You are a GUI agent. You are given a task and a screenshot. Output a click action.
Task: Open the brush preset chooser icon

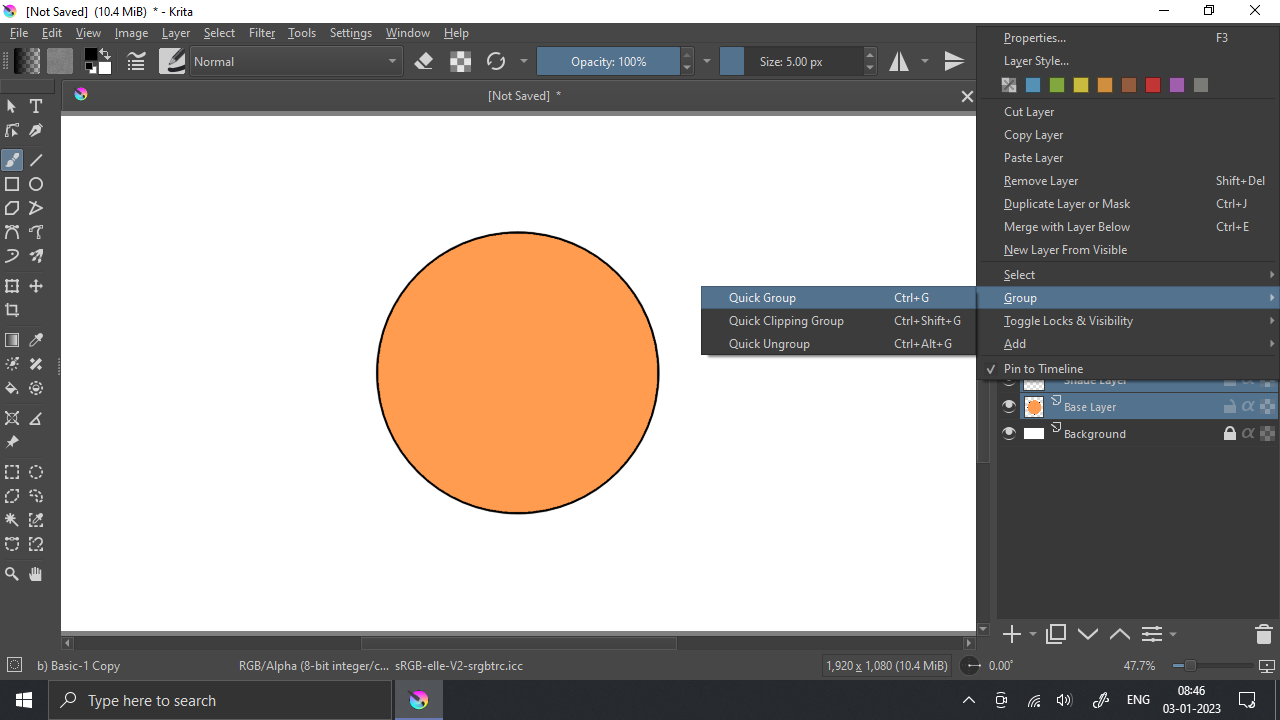point(172,61)
